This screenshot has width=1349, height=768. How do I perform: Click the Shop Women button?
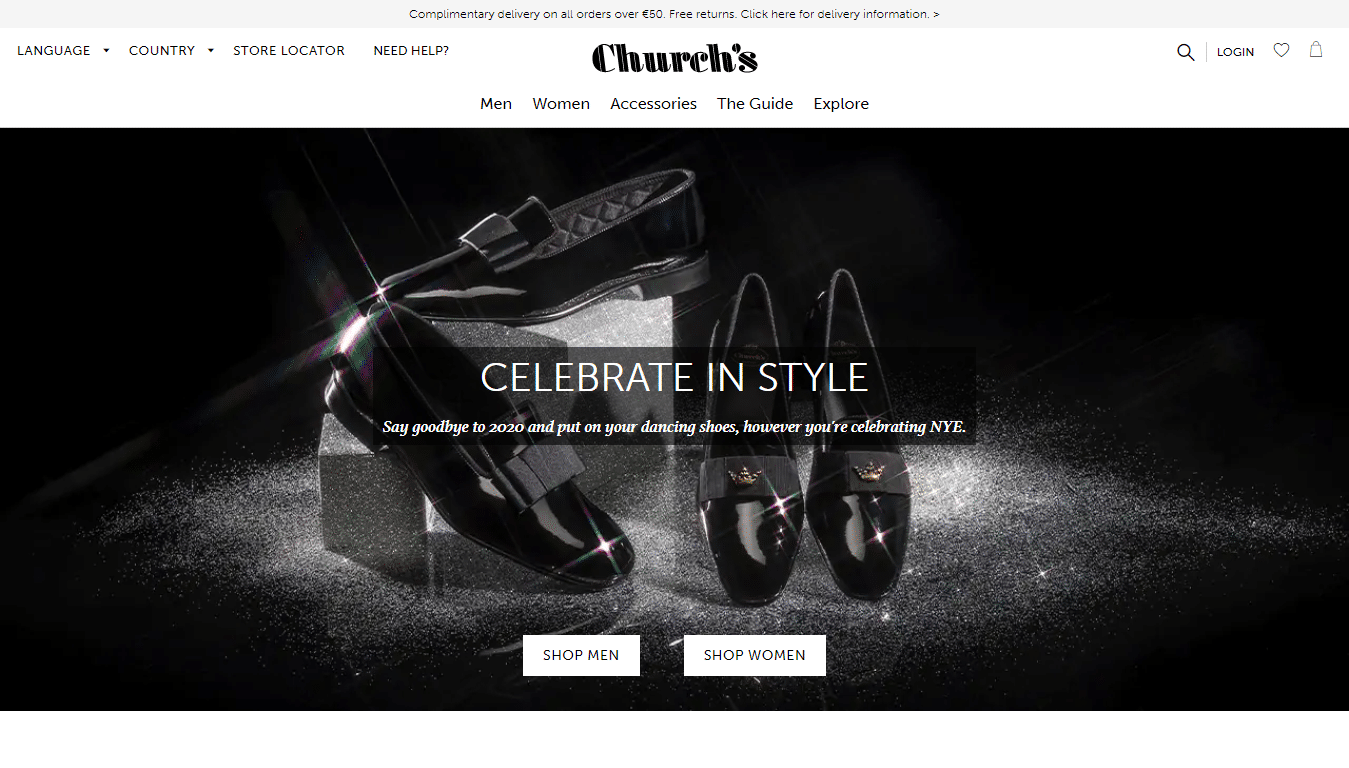[x=755, y=655]
